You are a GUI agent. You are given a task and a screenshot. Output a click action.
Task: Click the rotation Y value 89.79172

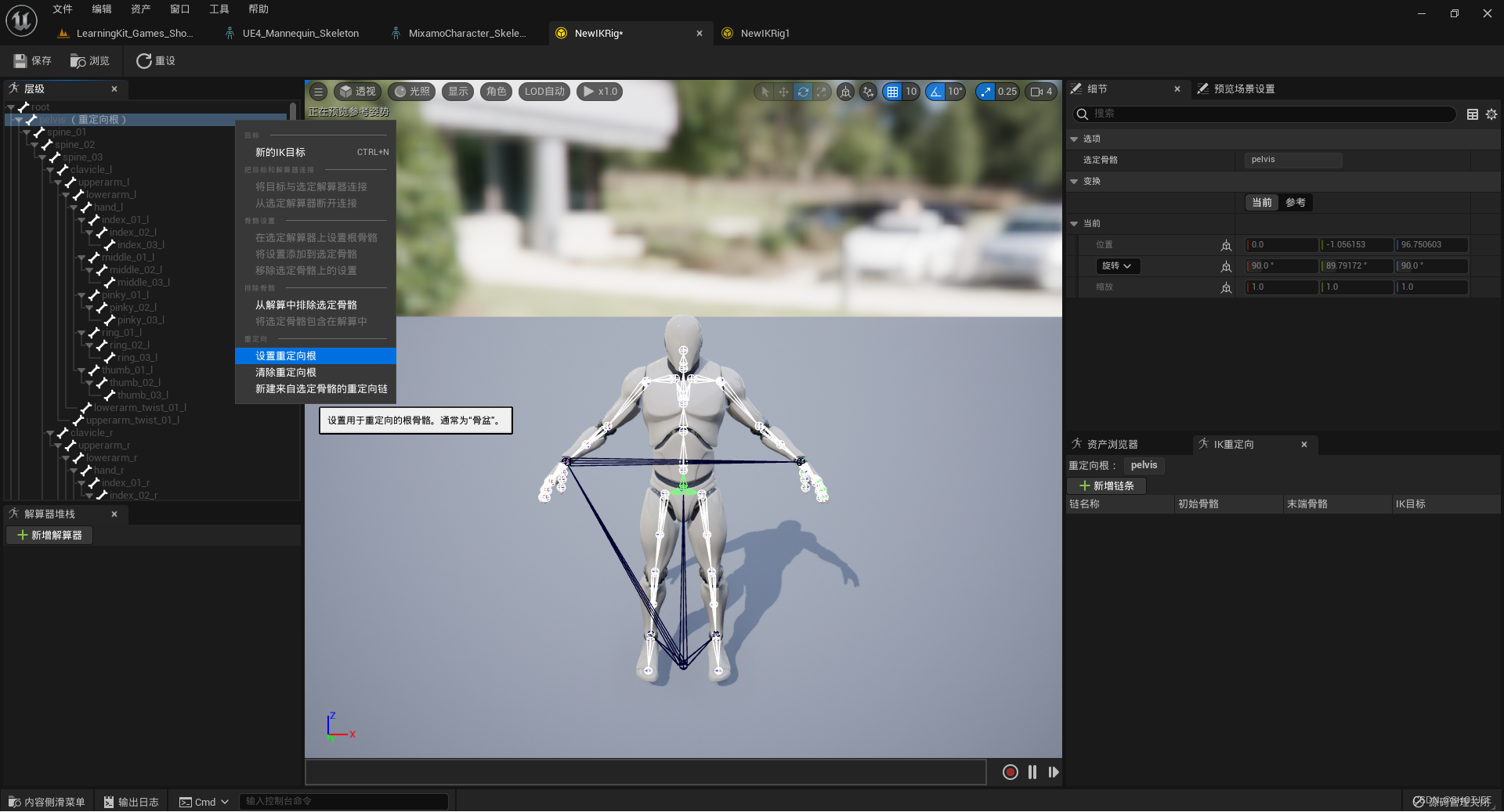tap(1357, 265)
